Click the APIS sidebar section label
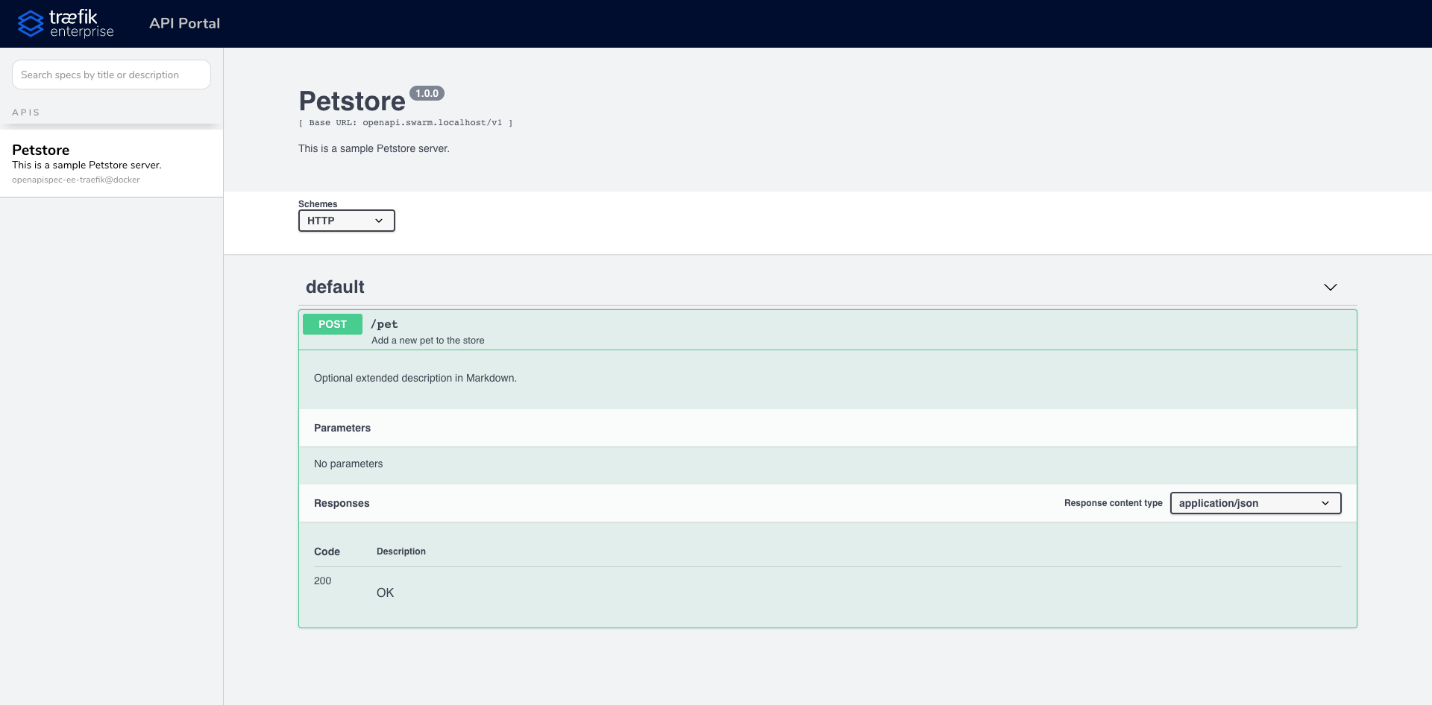This screenshot has height=705, width=1432. pyautogui.click(x=24, y=111)
